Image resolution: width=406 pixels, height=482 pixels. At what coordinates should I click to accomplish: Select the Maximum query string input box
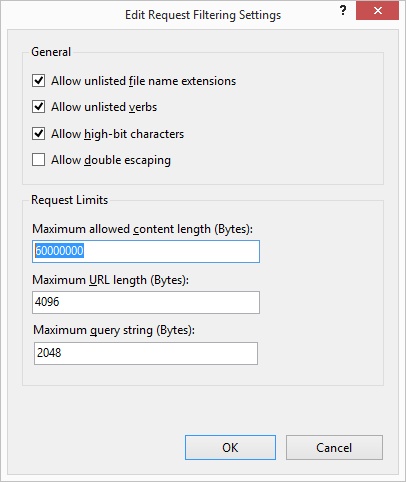[146, 353]
